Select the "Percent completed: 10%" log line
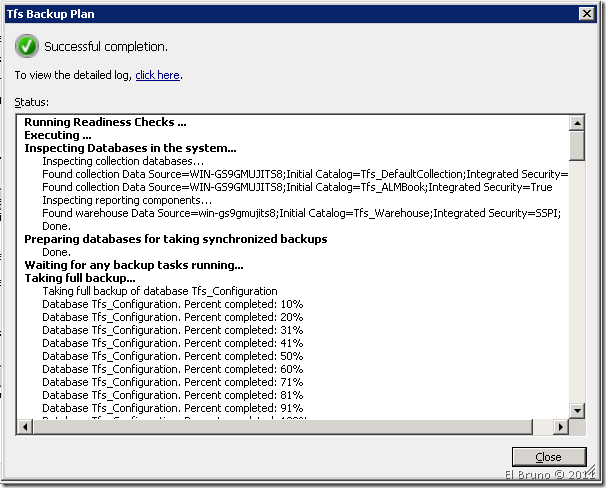 pos(172,304)
